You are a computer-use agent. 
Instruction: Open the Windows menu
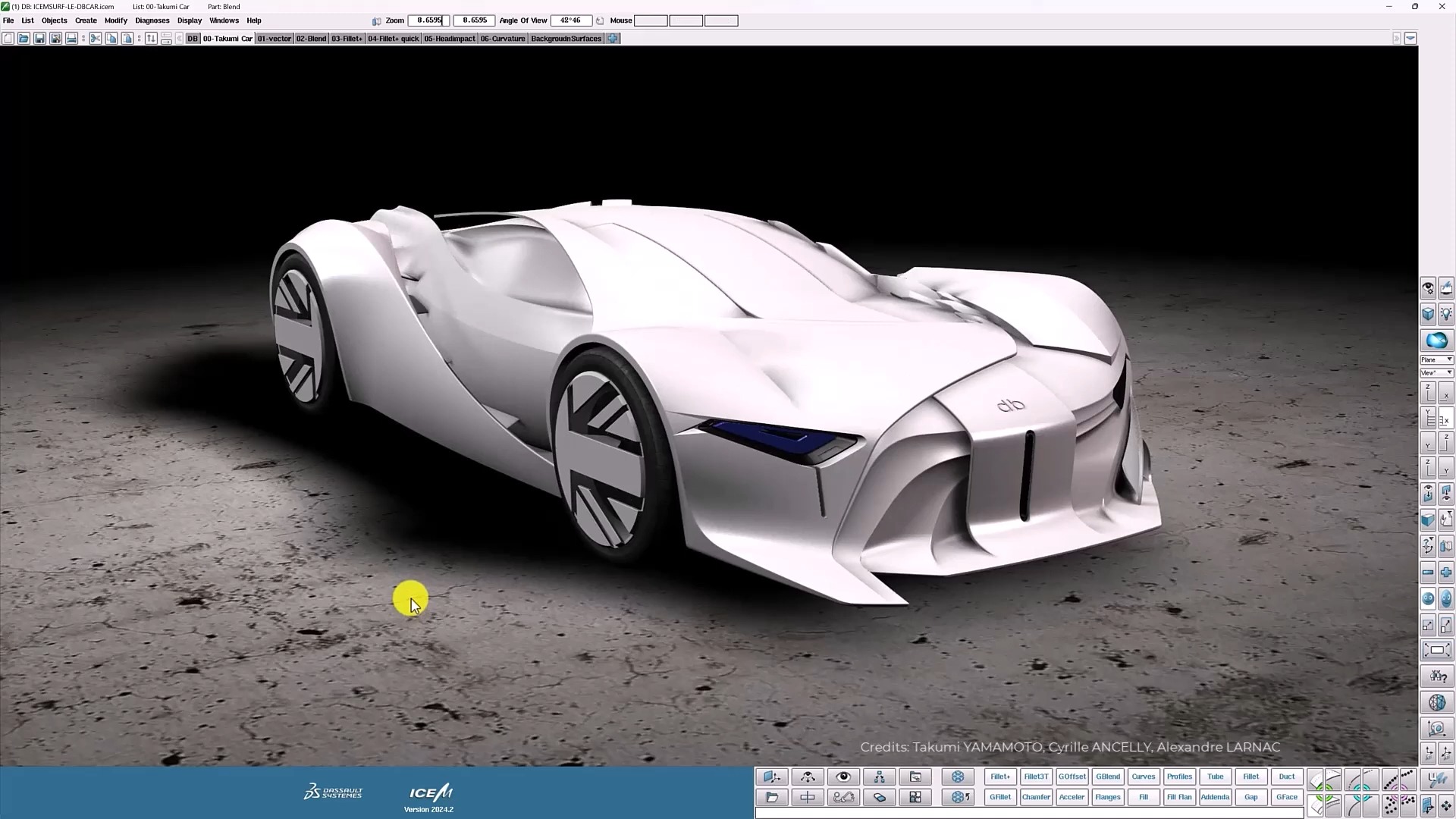click(x=224, y=20)
